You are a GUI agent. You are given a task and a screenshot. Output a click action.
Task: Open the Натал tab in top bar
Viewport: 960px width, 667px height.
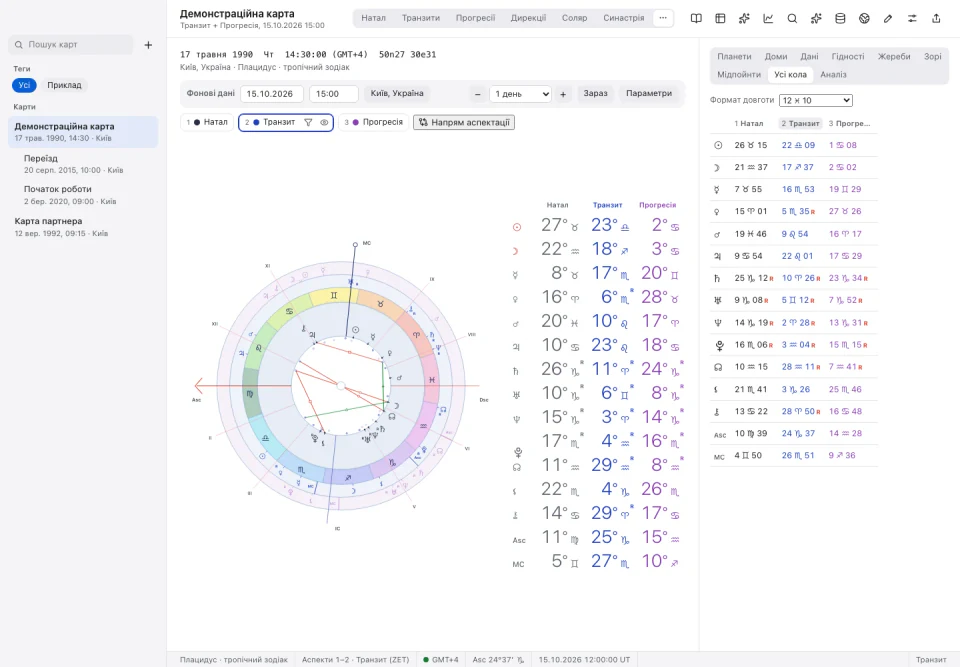click(373, 18)
